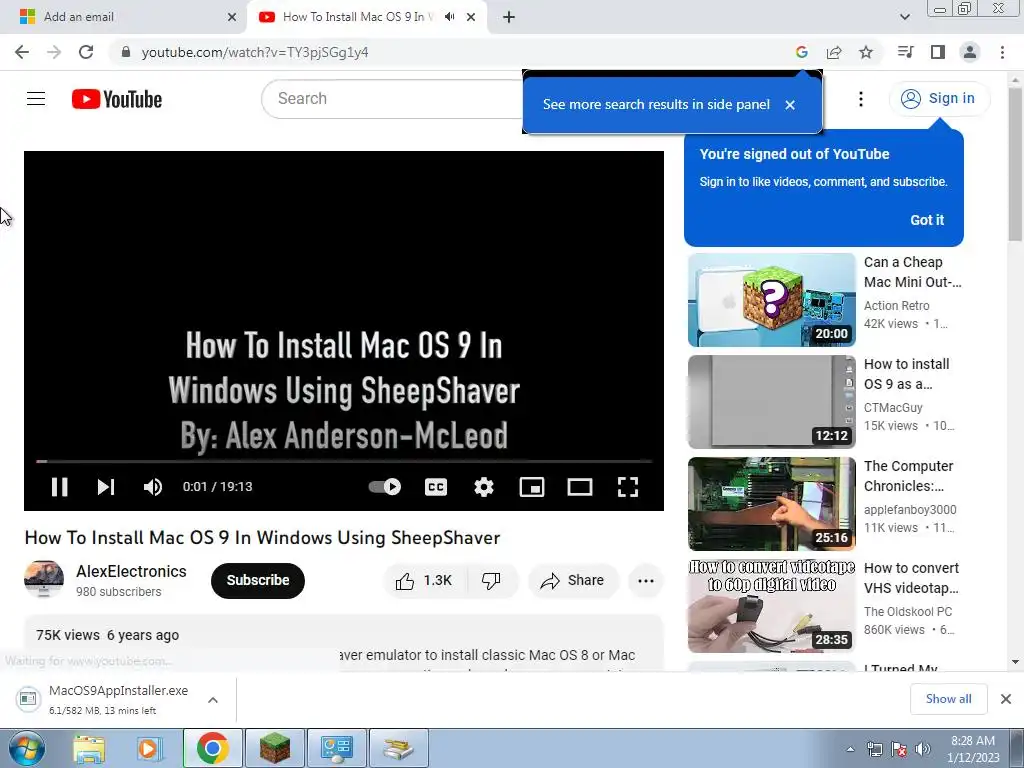The height and width of the screenshot is (768, 1024).
Task: Close the side panel search tooltip
Action: pos(790,104)
